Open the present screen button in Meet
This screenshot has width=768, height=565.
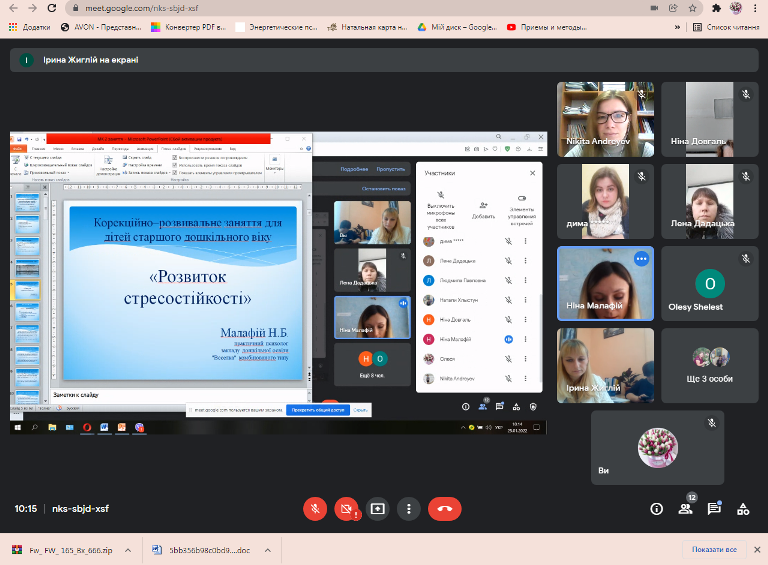point(378,509)
